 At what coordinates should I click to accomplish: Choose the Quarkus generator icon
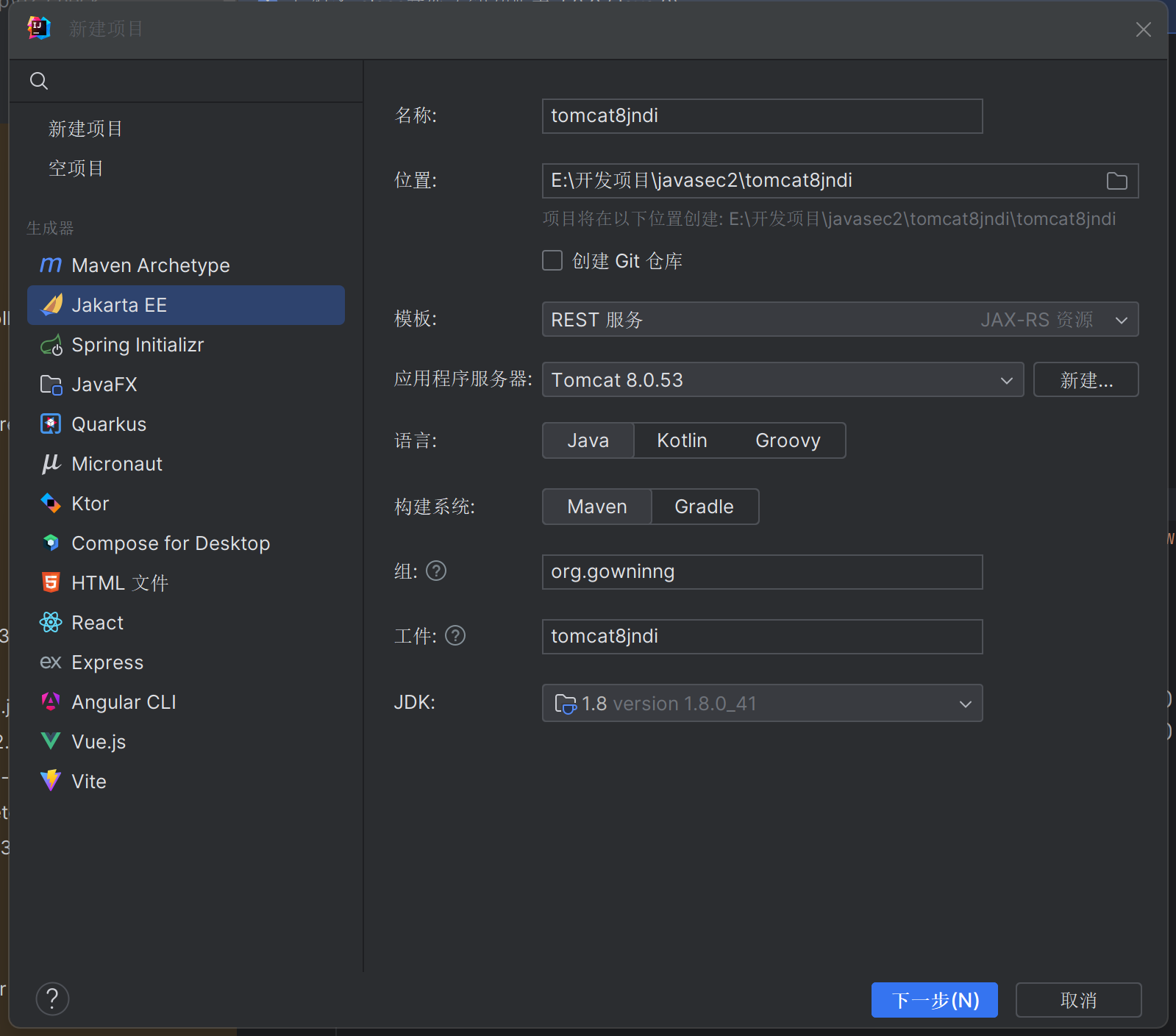click(x=51, y=424)
